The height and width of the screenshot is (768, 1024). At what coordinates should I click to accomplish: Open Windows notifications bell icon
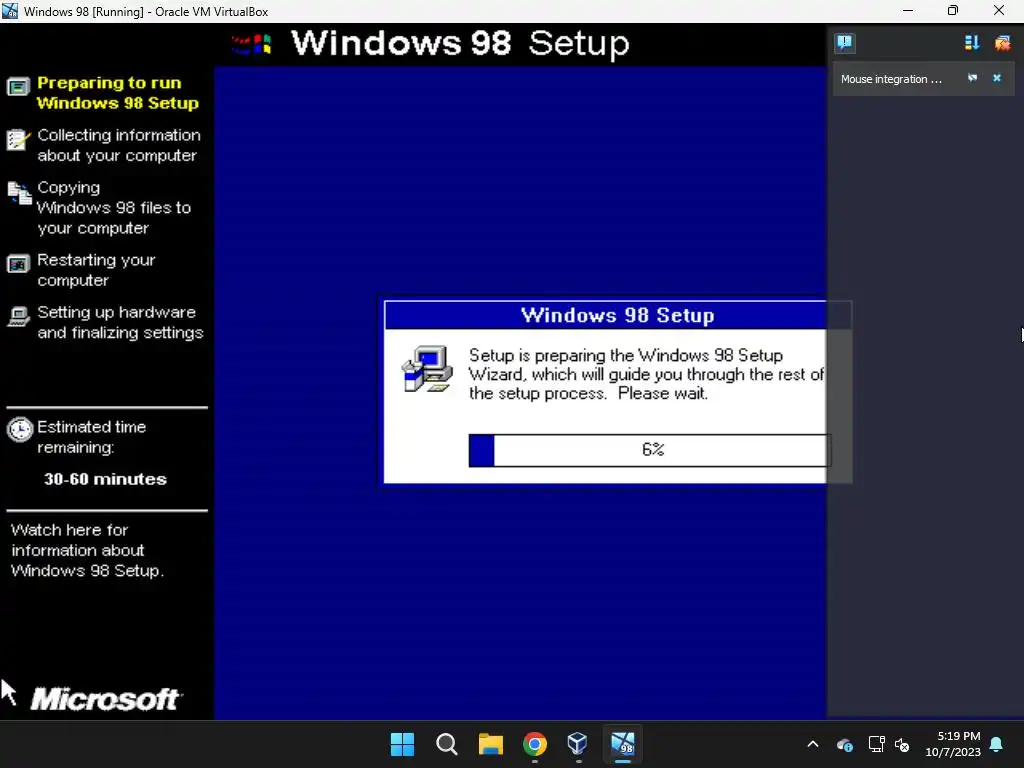click(x=997, y=744)
